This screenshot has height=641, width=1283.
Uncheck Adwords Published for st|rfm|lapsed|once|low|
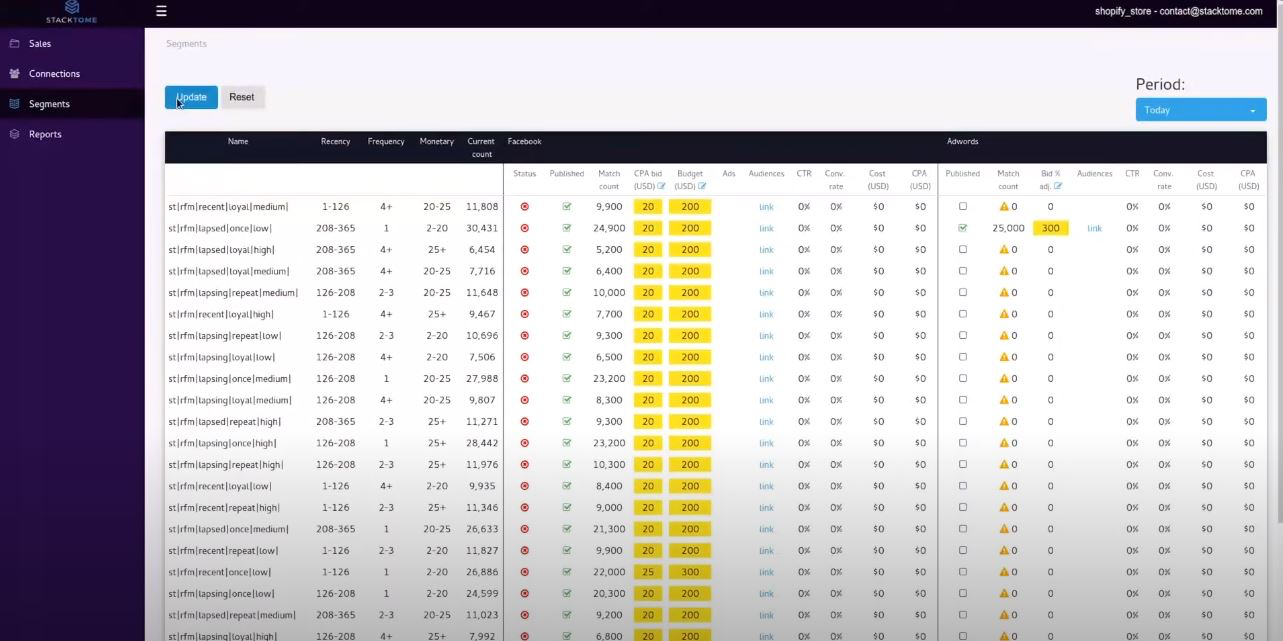(x=963, y=228)
